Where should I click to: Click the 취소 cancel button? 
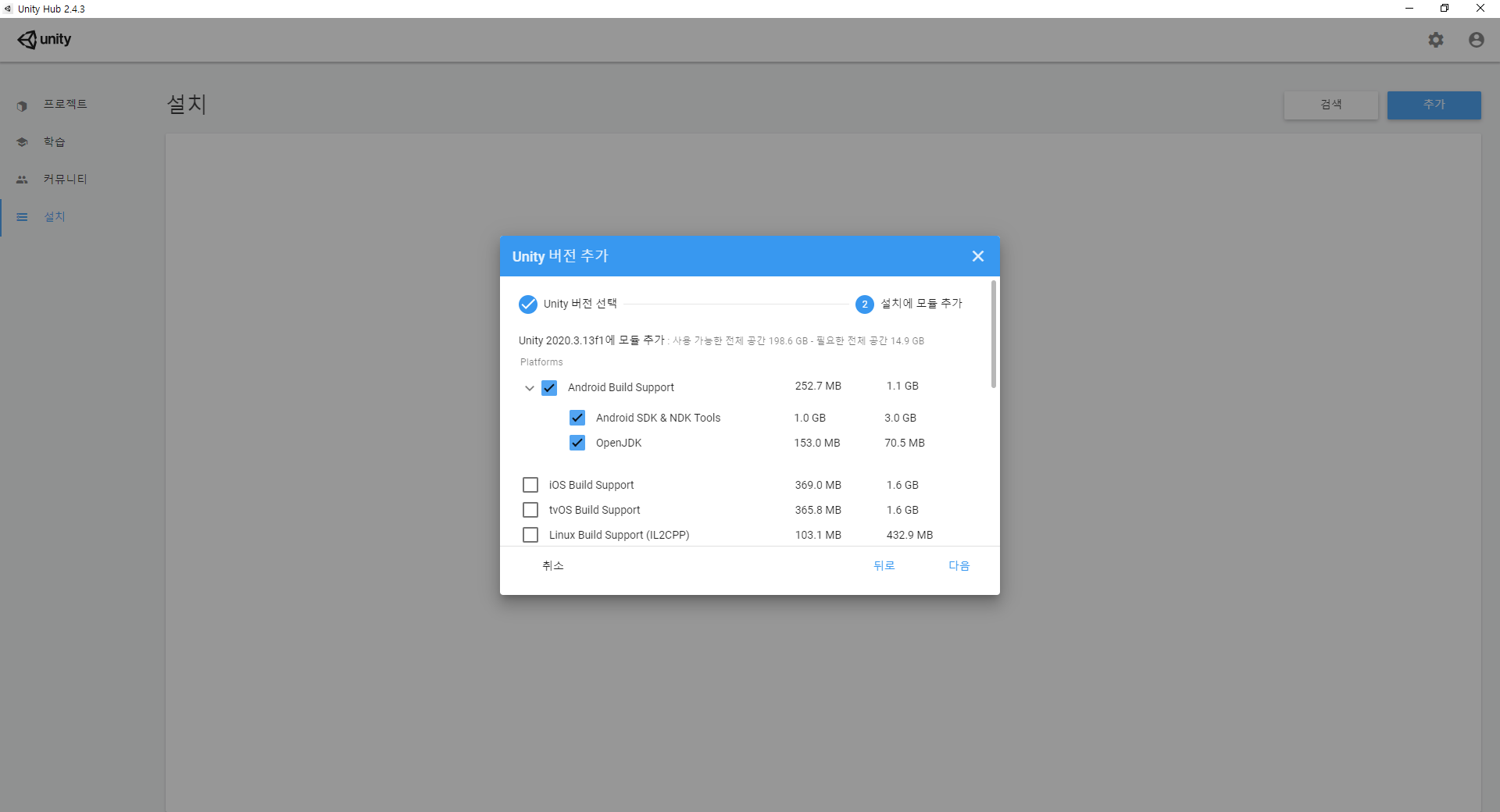pyautogui.click(x=553, y=565)
